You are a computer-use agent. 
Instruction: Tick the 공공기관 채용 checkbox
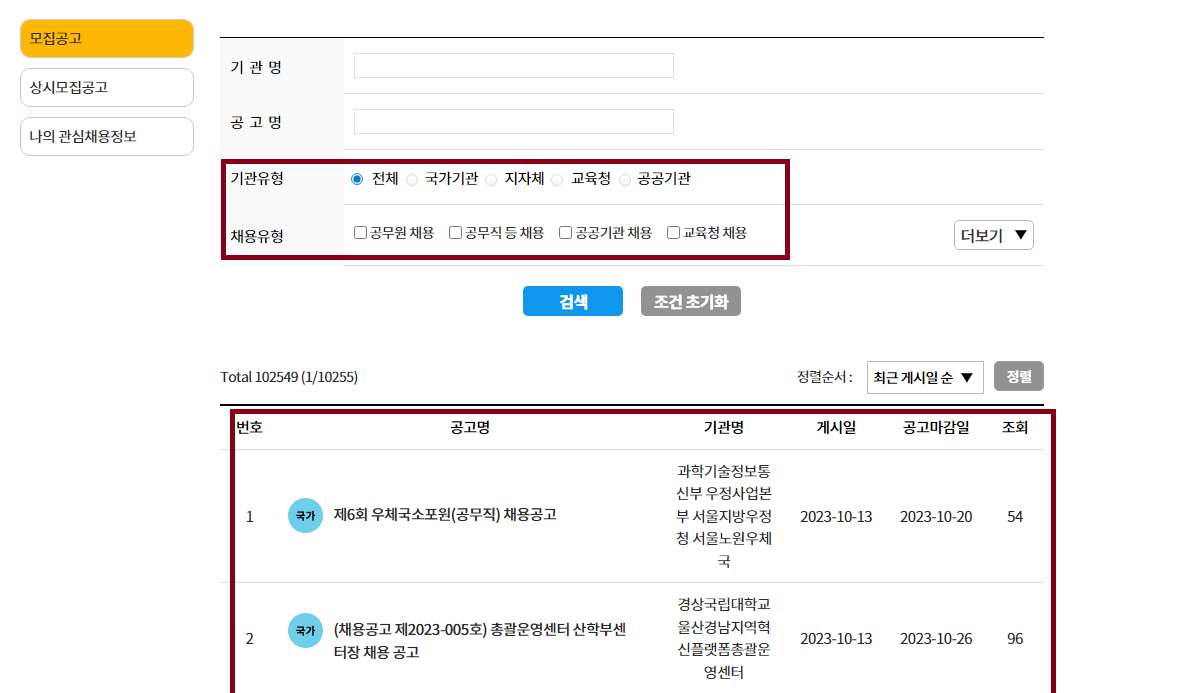coord(565,231)
